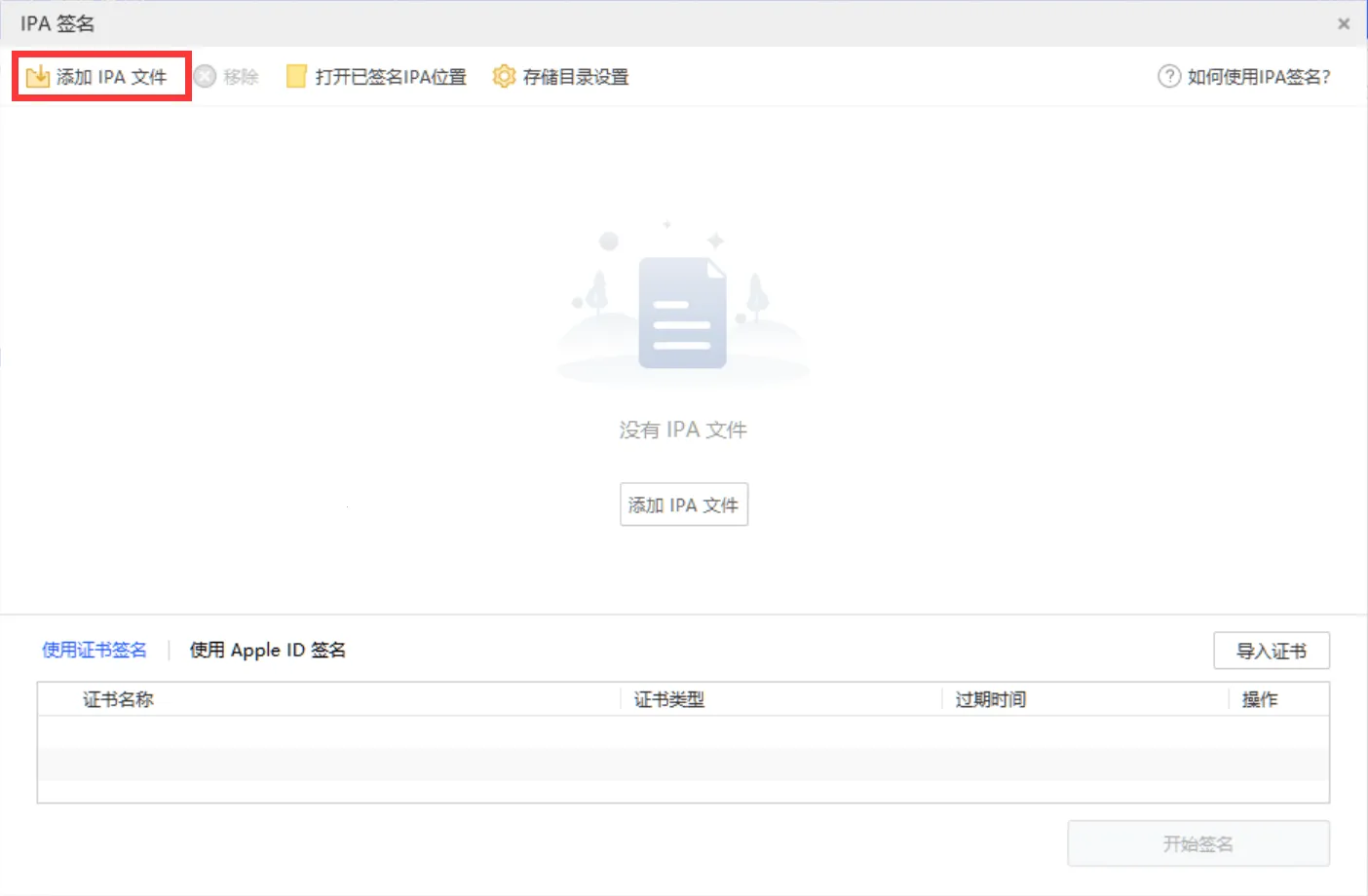The image size is (1368, 896).
Task: Click the 没有 IPA 文件 placeholder text
Action: point(683,429)
